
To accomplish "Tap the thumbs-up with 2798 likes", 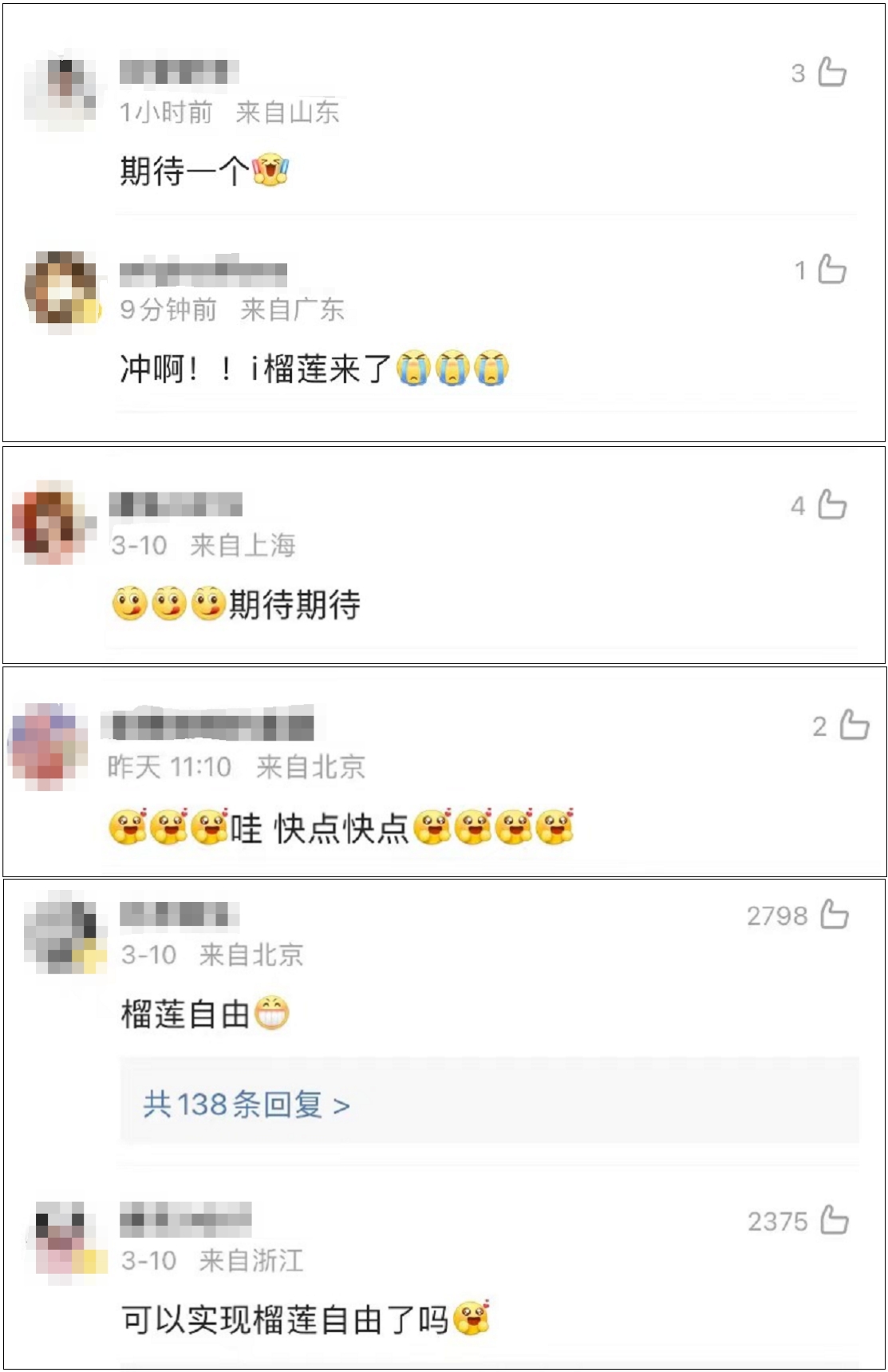I will tap(835, 915).
